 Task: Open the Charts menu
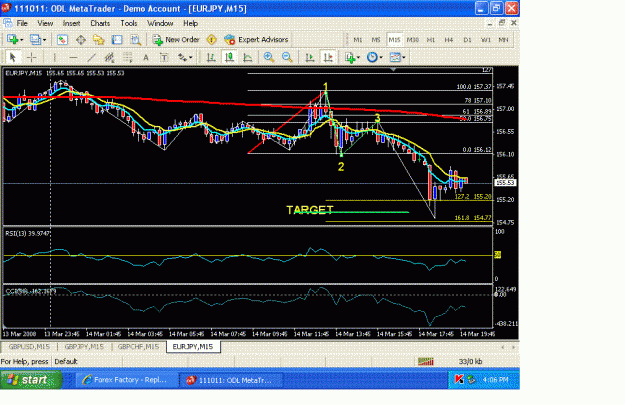[100, 24]
